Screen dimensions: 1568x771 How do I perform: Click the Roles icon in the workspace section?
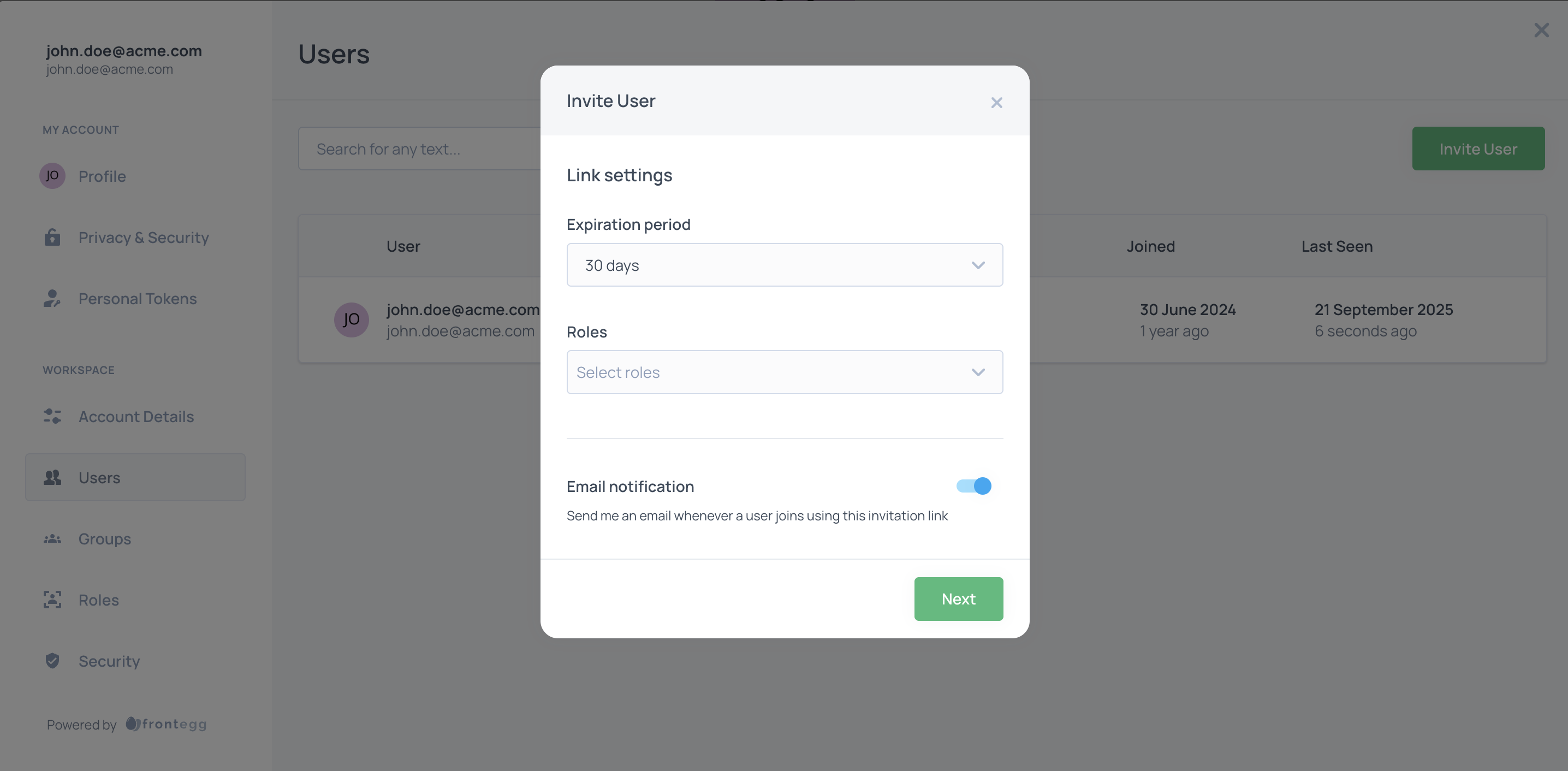point(52,600)
